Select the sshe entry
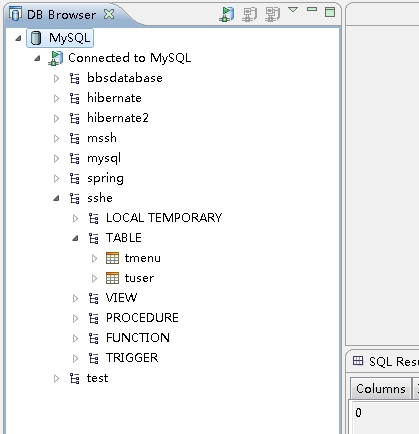 [x=100, y=198]
